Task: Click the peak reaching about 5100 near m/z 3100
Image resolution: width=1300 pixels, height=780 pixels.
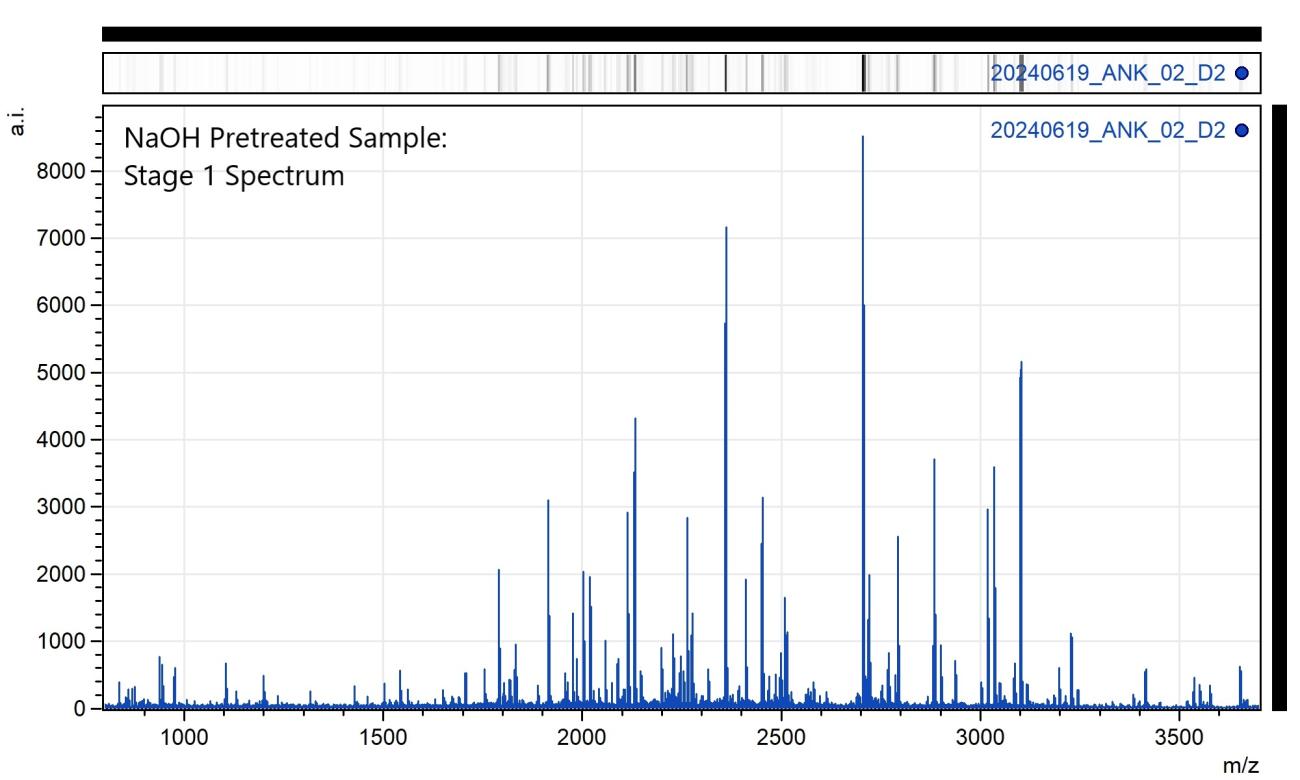Action: point(1021,364)
